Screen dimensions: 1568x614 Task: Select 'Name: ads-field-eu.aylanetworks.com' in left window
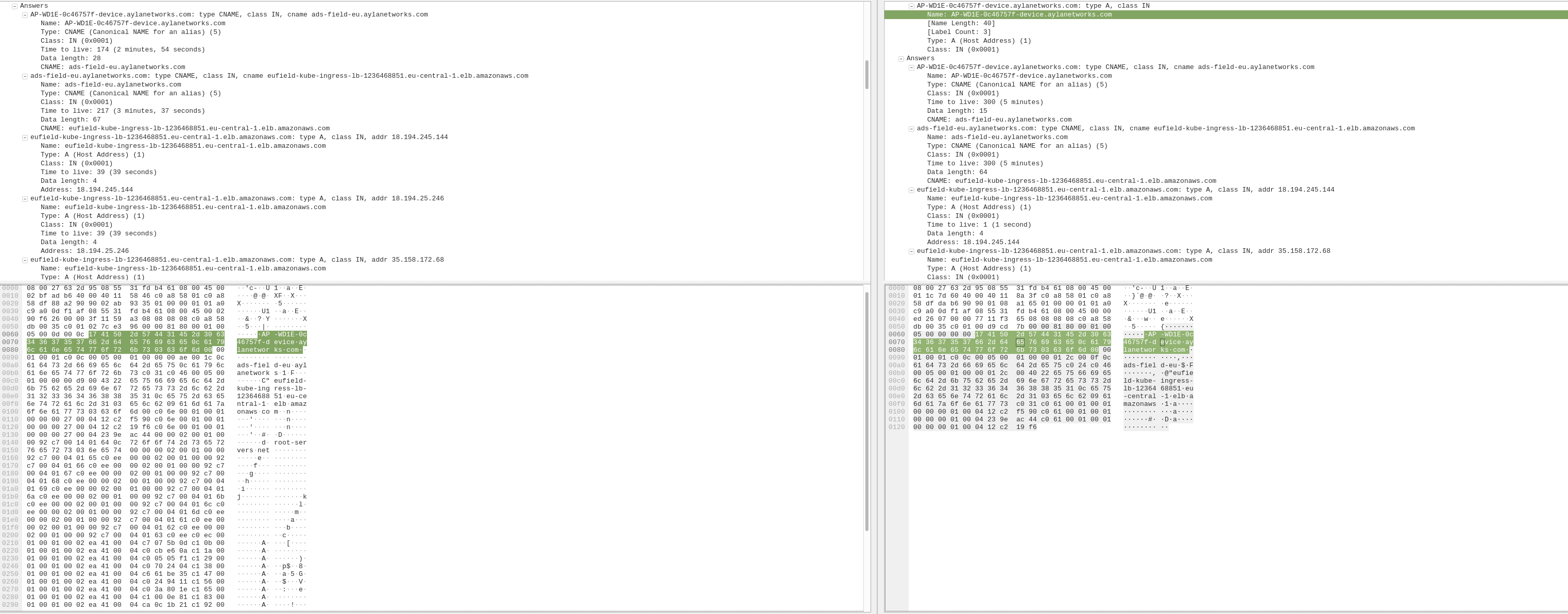tap(111, 84)
